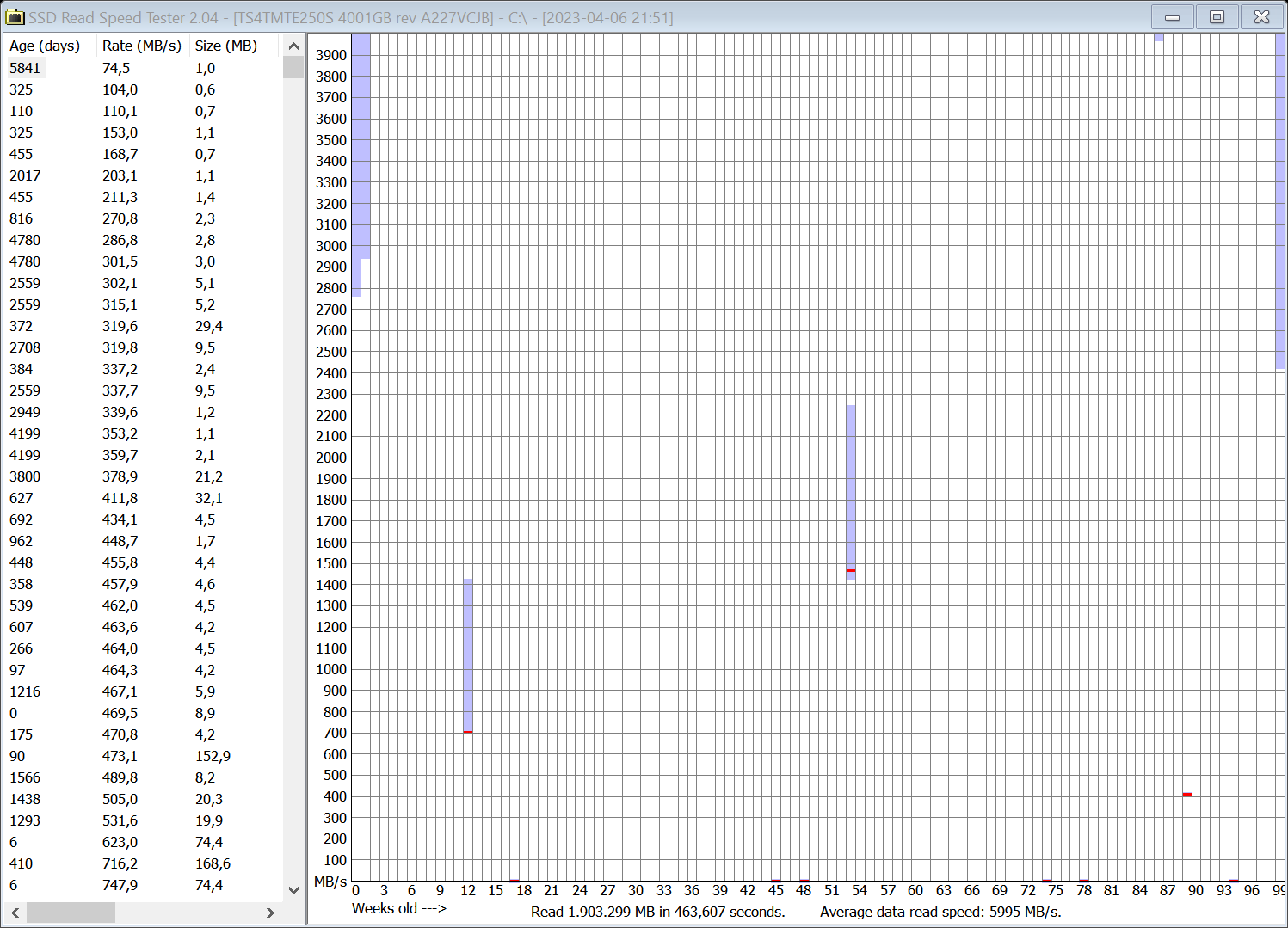Click the average data read speed statistic
Viewport: 1288px width, 928px height.
tap(940, 912)
